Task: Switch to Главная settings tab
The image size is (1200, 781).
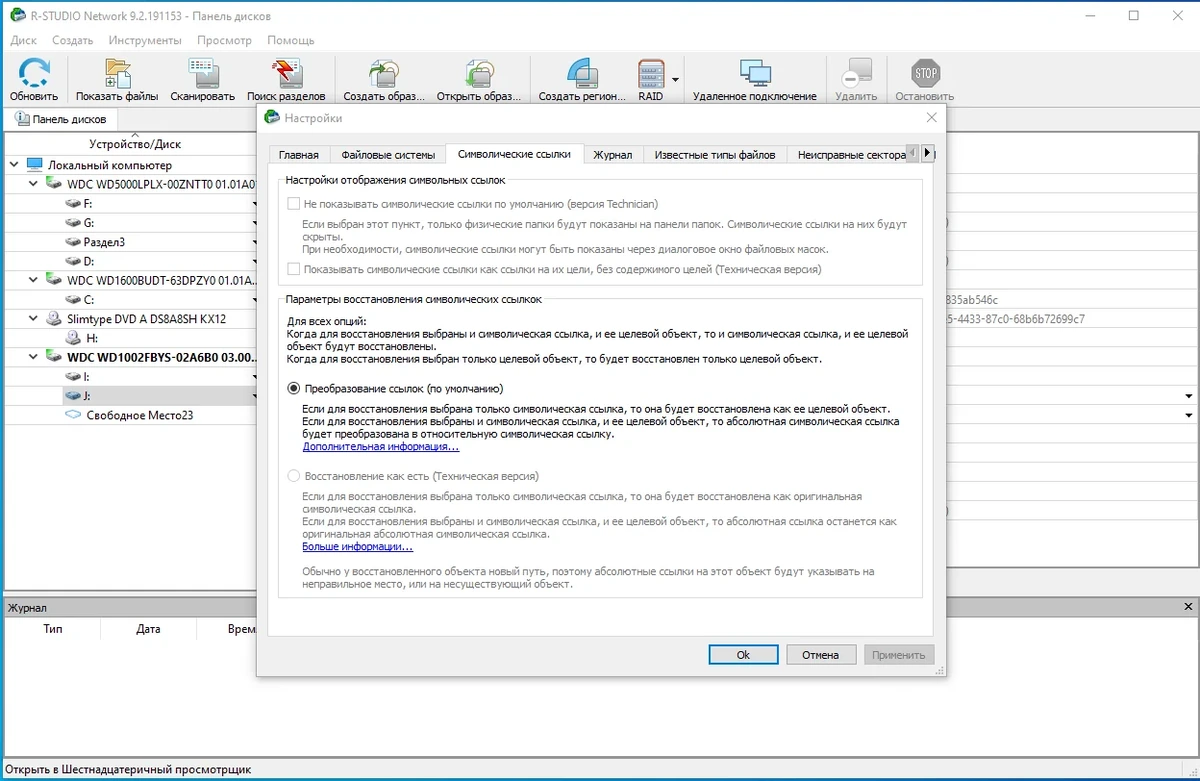Action: 299,155
